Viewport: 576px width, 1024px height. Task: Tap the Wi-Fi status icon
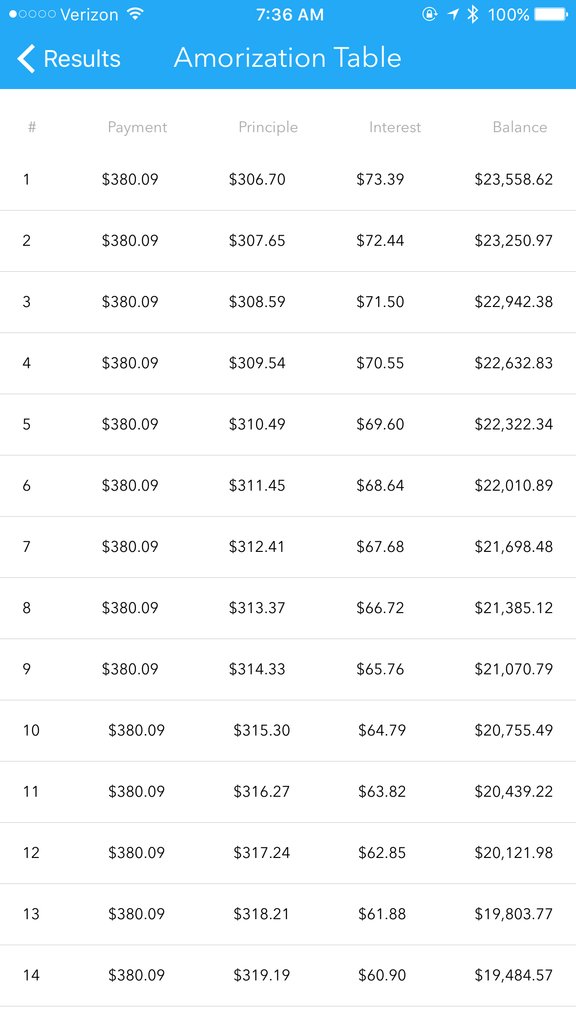(135, 14)
